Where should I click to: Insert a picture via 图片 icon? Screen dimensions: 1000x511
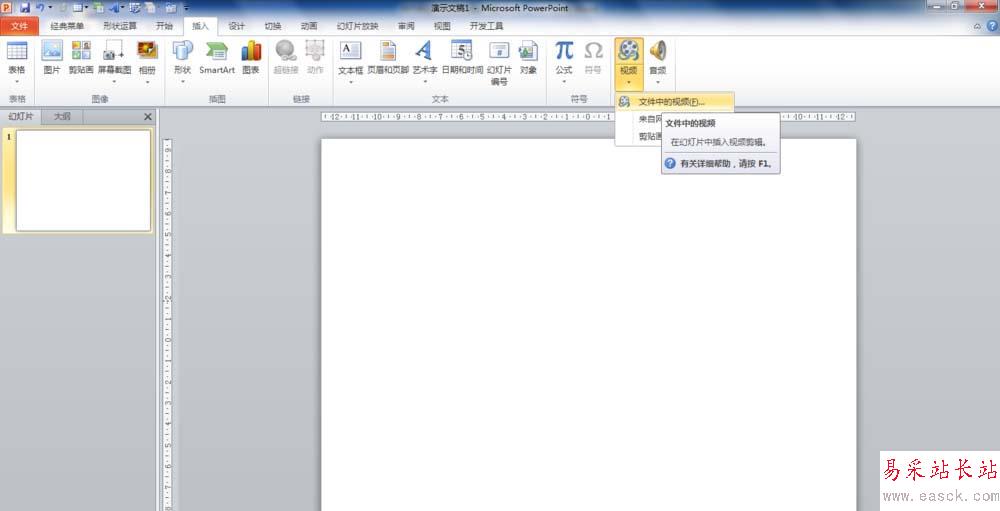pos(52,51)
